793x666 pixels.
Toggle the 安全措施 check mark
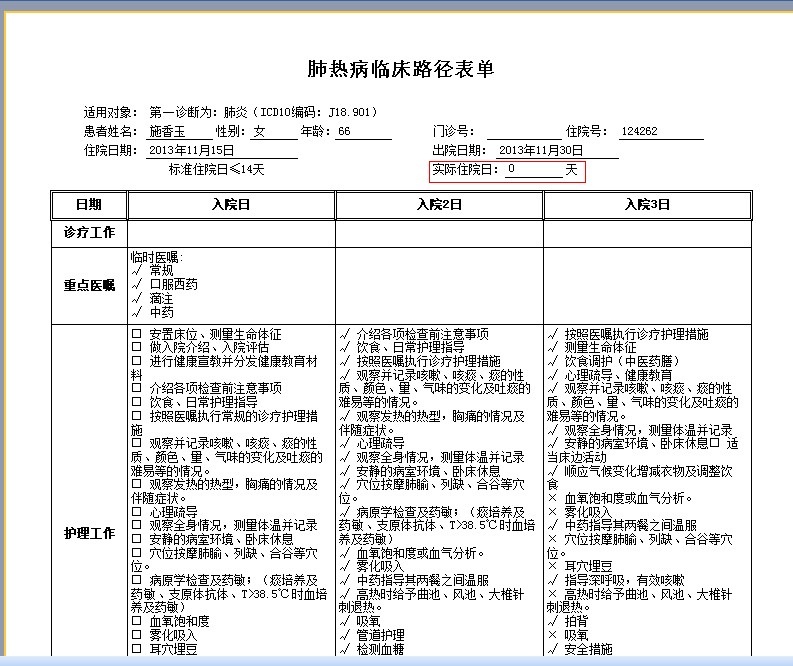[x=553, y=648]
